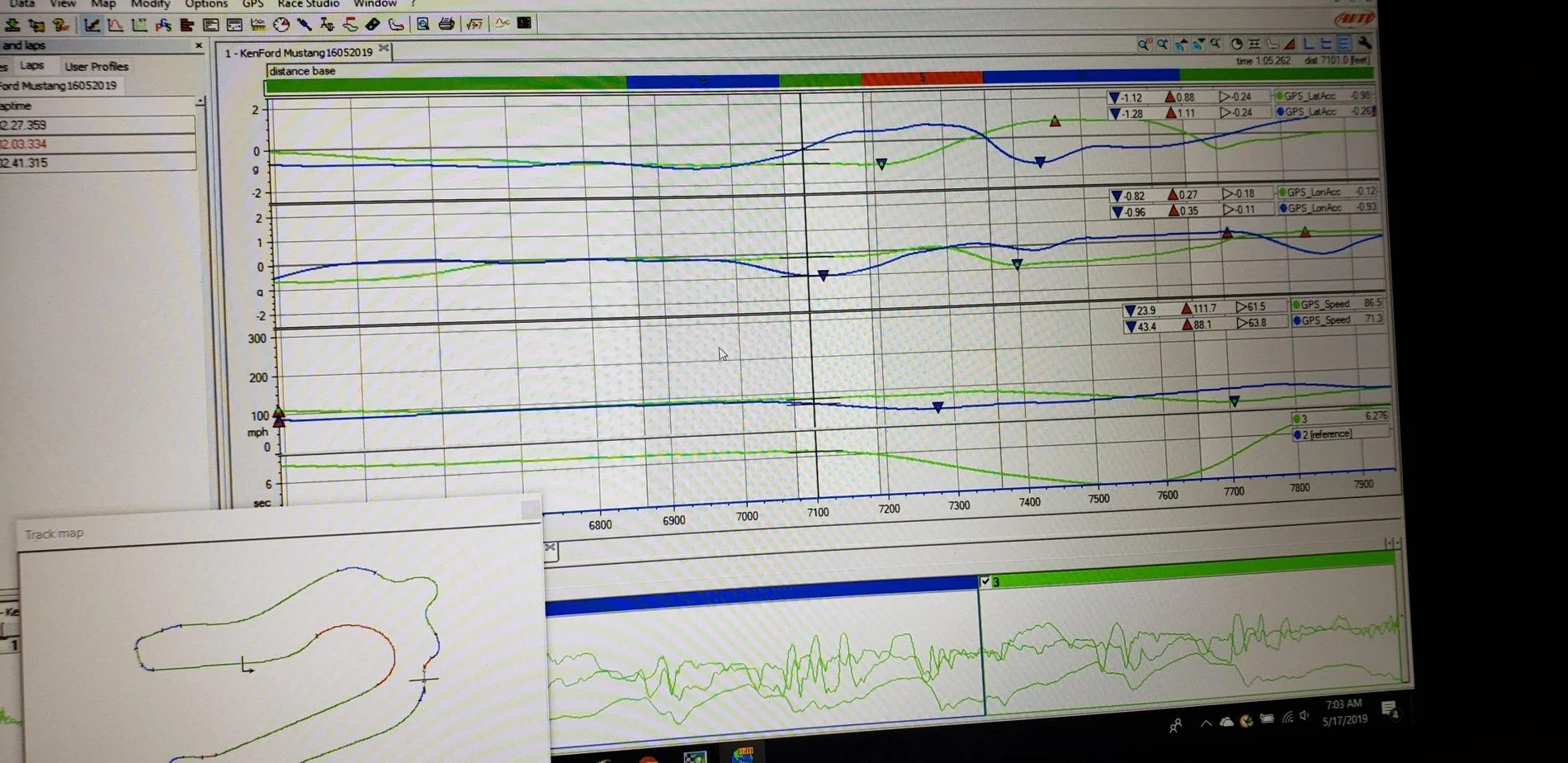This screenshot has height=763, width=1568.
Task: Select the single-axis L-shaped layout icon
Action: (1309, 44)
